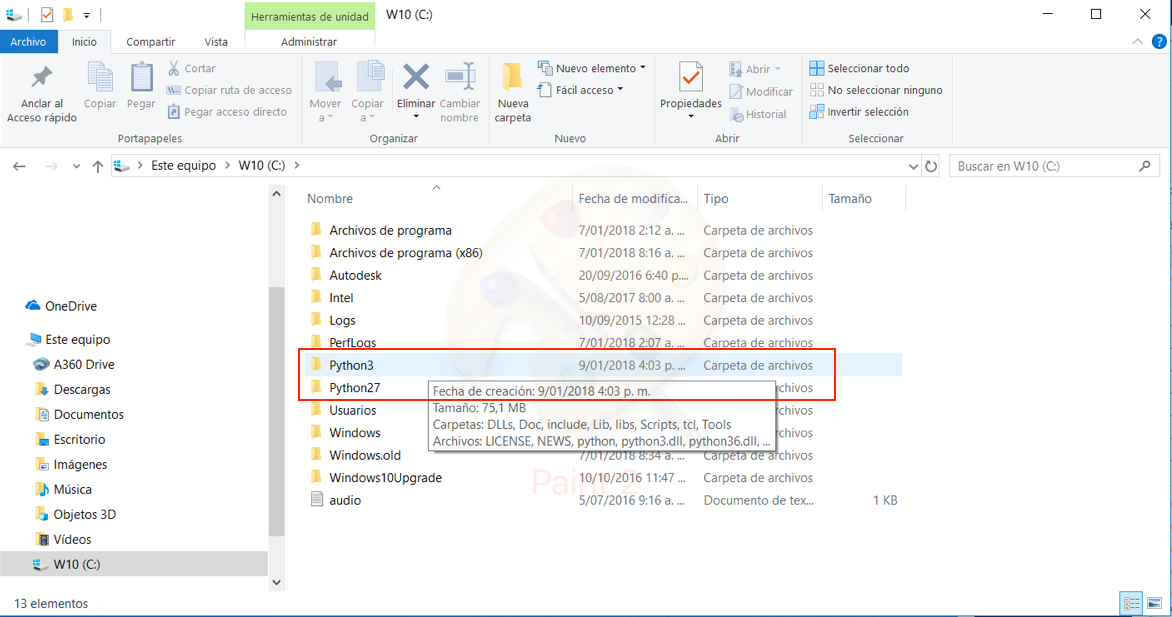Click the Copiar clipboard icon

coord(99,78)
